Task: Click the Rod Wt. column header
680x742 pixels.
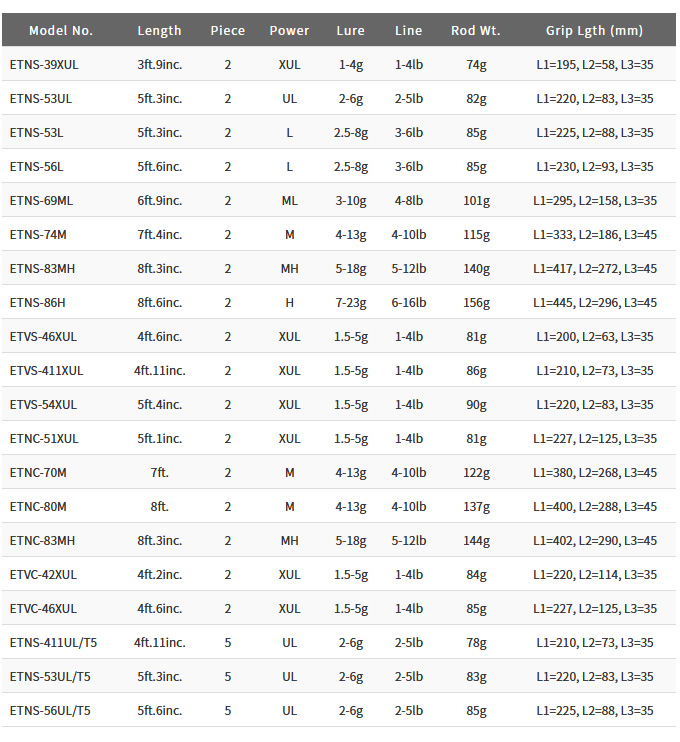Action: tap(476, 30)
